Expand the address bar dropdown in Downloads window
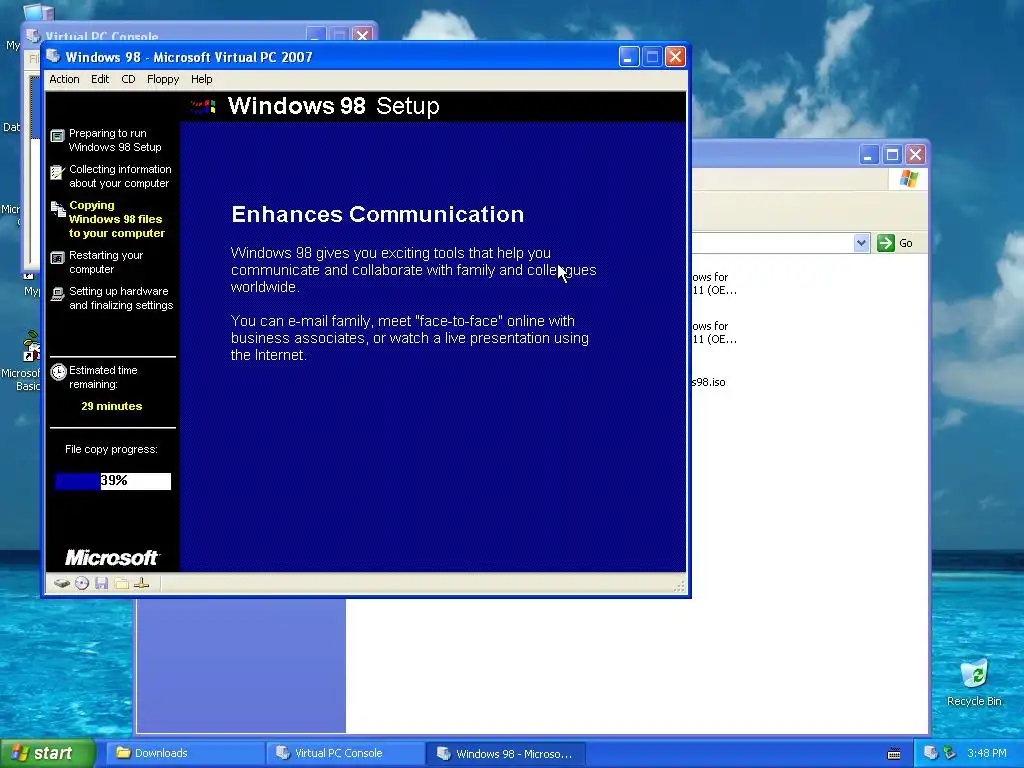1024x768 pixels. [x=861, y=243]
